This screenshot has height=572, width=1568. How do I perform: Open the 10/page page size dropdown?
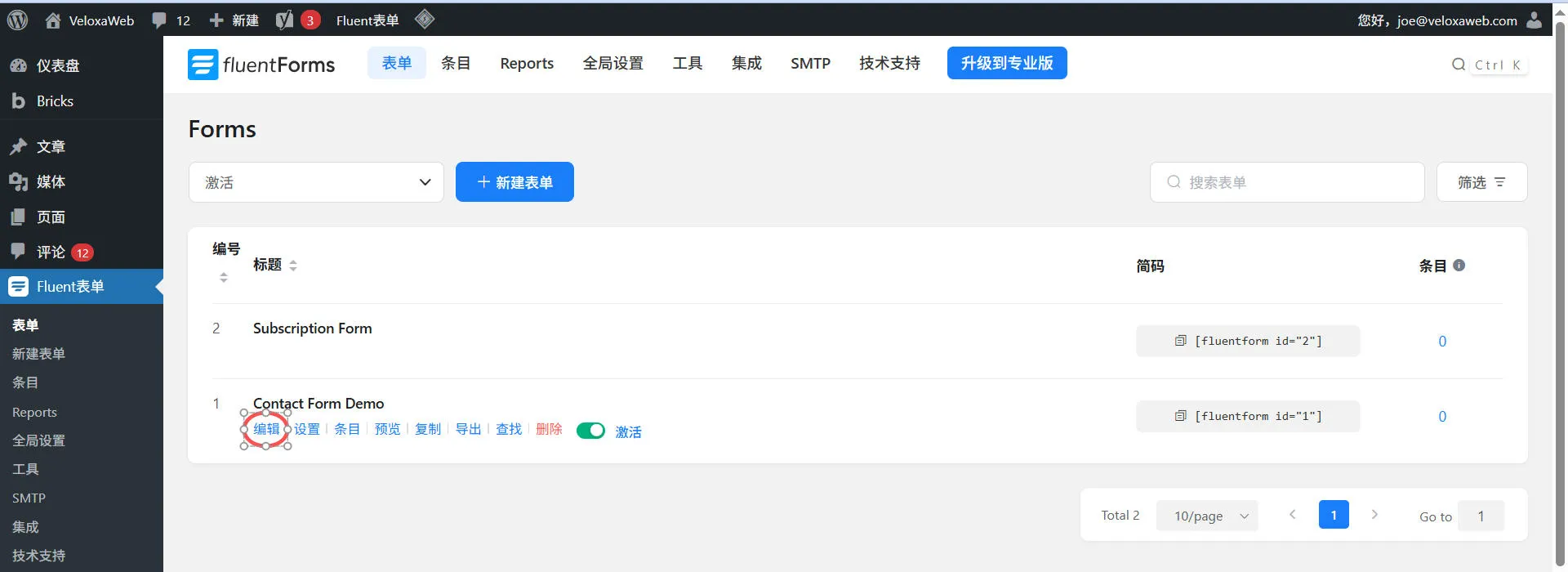[1207, 516]
